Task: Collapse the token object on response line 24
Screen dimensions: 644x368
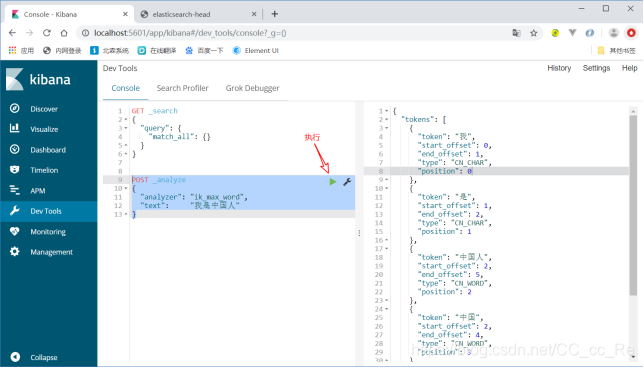Action: point(386,309)
